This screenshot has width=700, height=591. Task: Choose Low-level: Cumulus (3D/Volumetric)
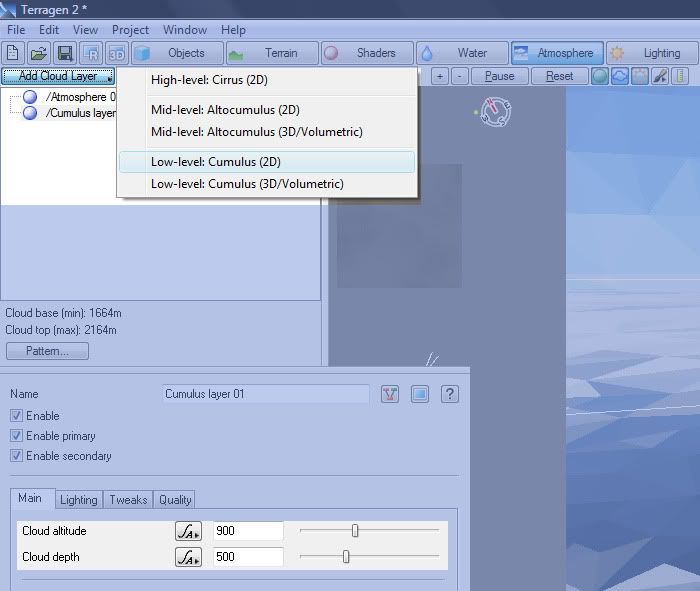(x=247, y=184)
